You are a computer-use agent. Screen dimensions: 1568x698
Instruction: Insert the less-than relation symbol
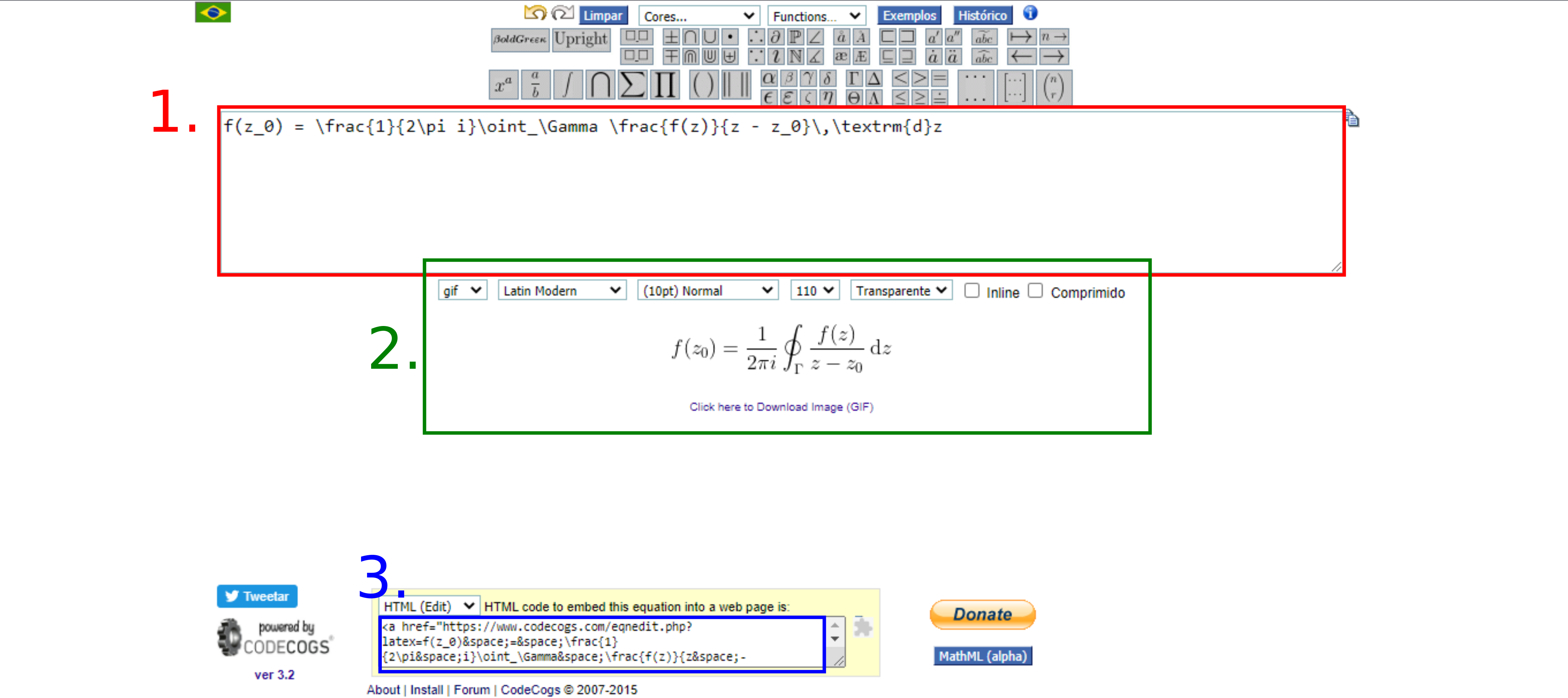[x=900, y=78]
